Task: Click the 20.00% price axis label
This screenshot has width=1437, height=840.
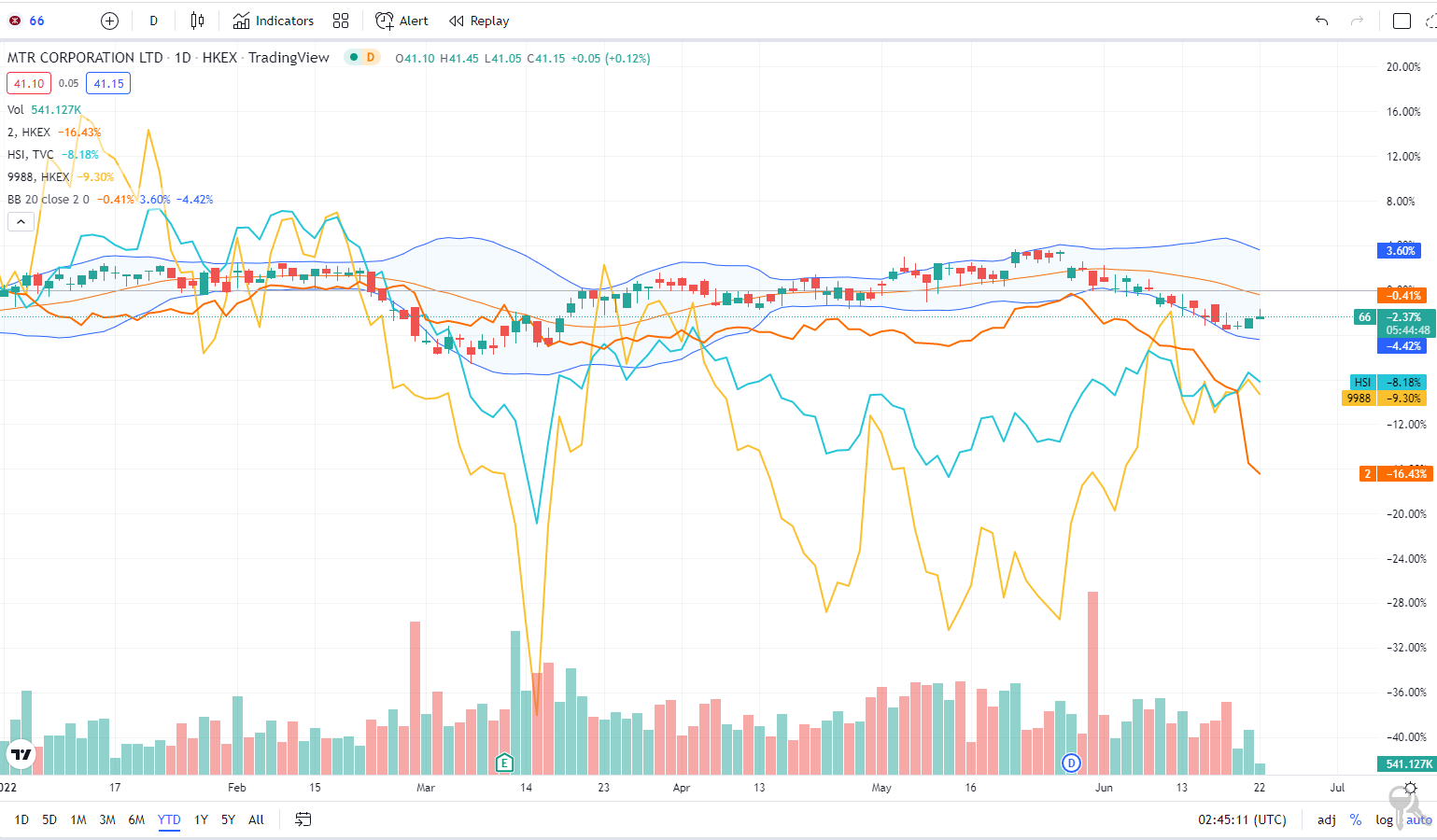Action: [x=1403, y=66]
